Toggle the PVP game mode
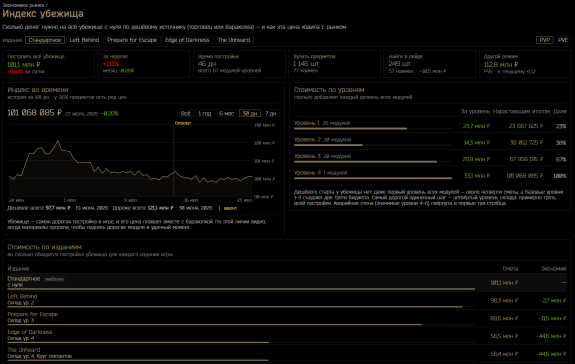 click(x=545, y=40)
